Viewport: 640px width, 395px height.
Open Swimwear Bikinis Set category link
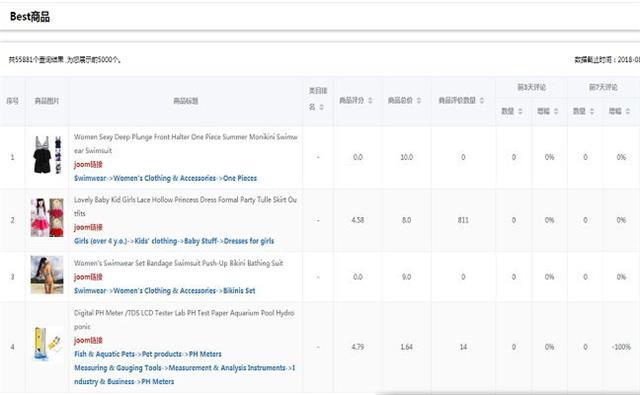click(164, 291)
